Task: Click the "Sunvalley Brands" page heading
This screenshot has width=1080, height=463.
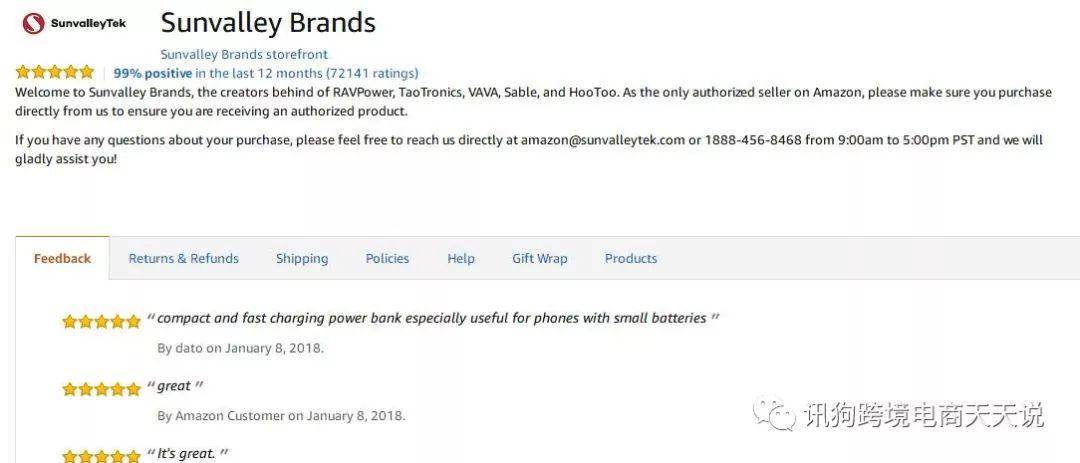Action: (x=268, y=23)
